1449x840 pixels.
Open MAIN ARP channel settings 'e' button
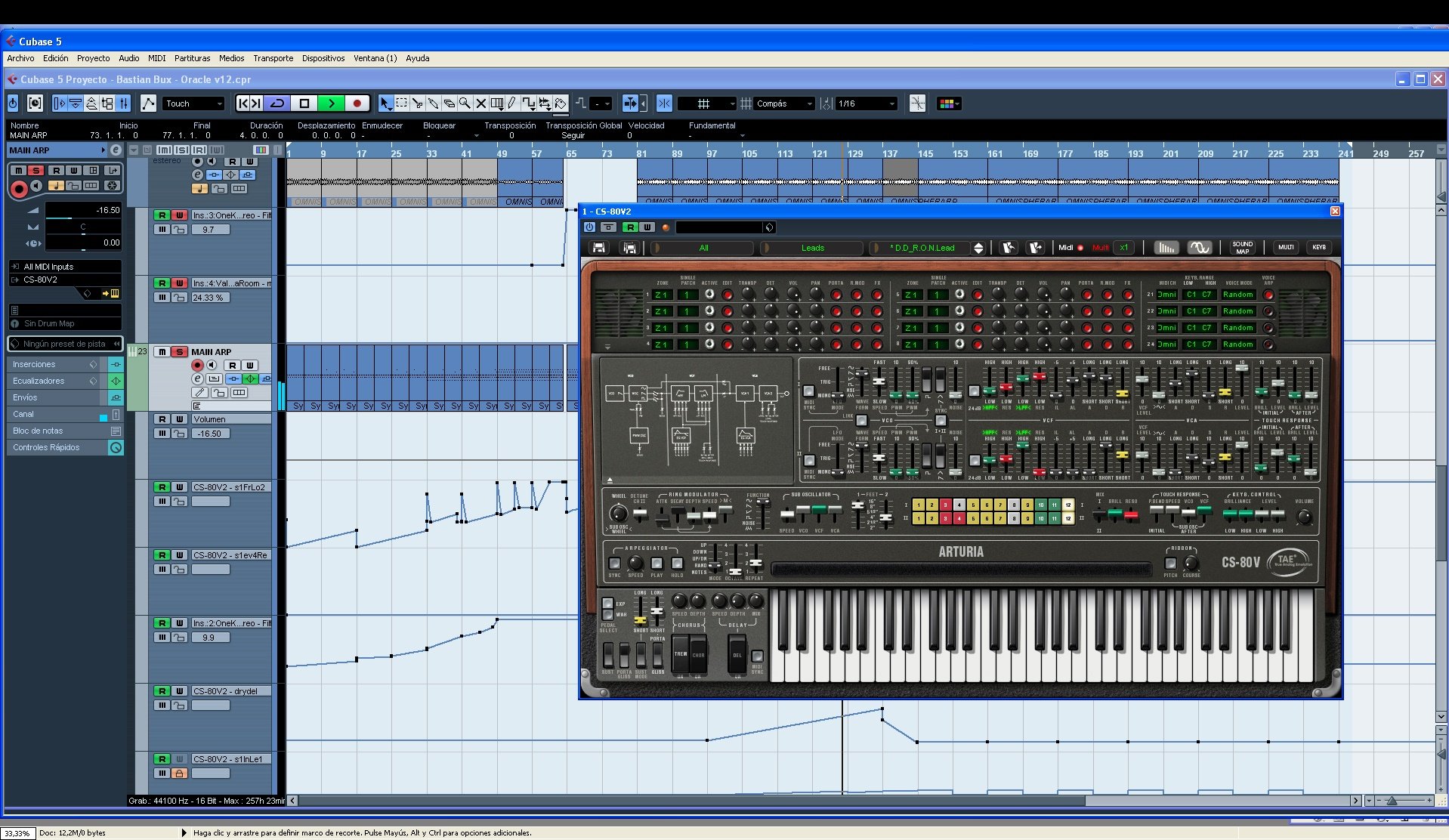(197, 378)
